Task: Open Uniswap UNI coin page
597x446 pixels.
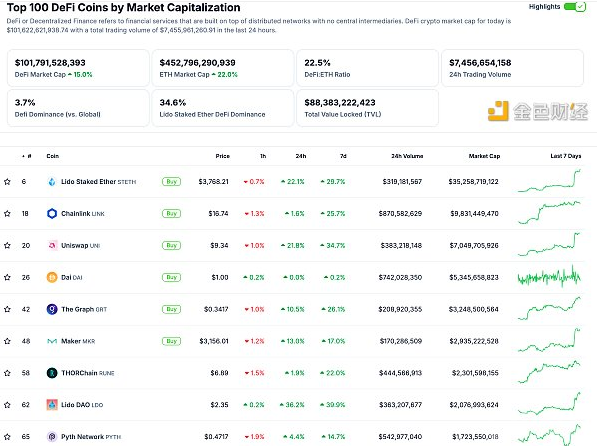Action: pyautogui.click(x=80, y=246)
